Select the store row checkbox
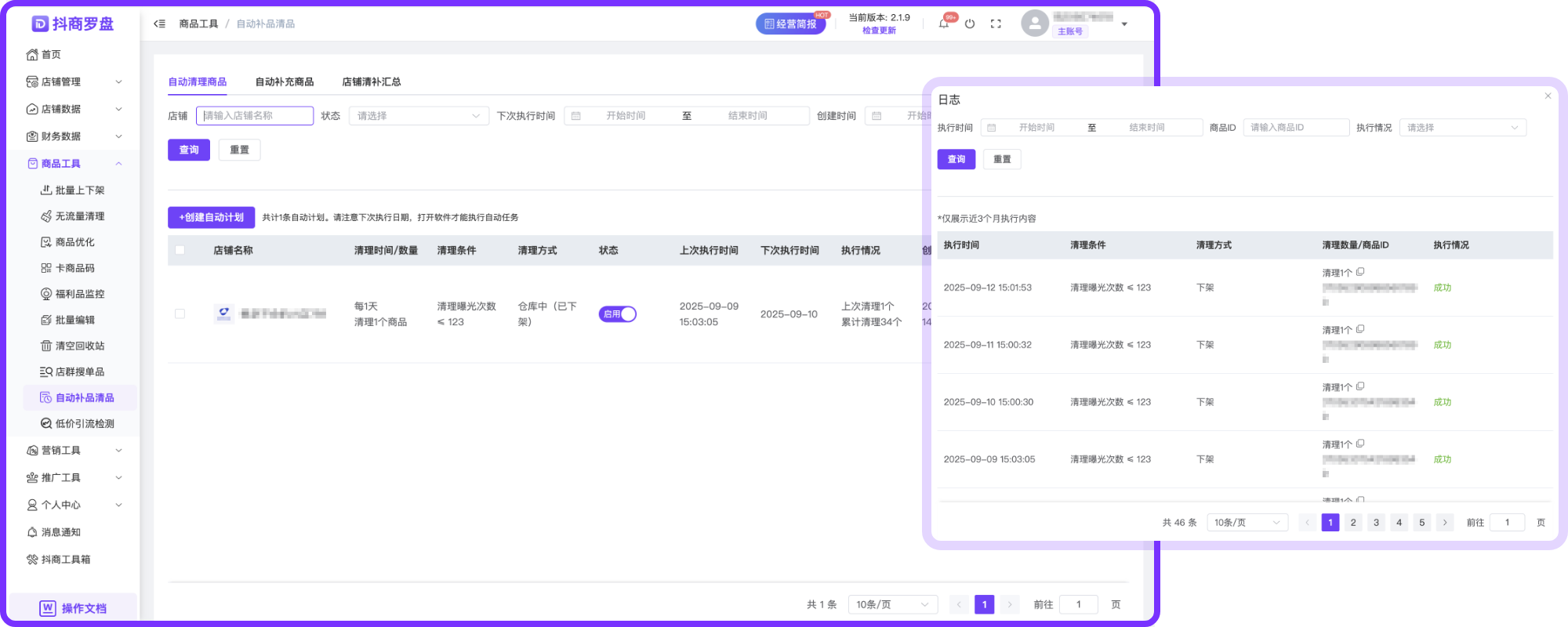1568x627 pixels. pyautogui.click(x=180, y=314)
